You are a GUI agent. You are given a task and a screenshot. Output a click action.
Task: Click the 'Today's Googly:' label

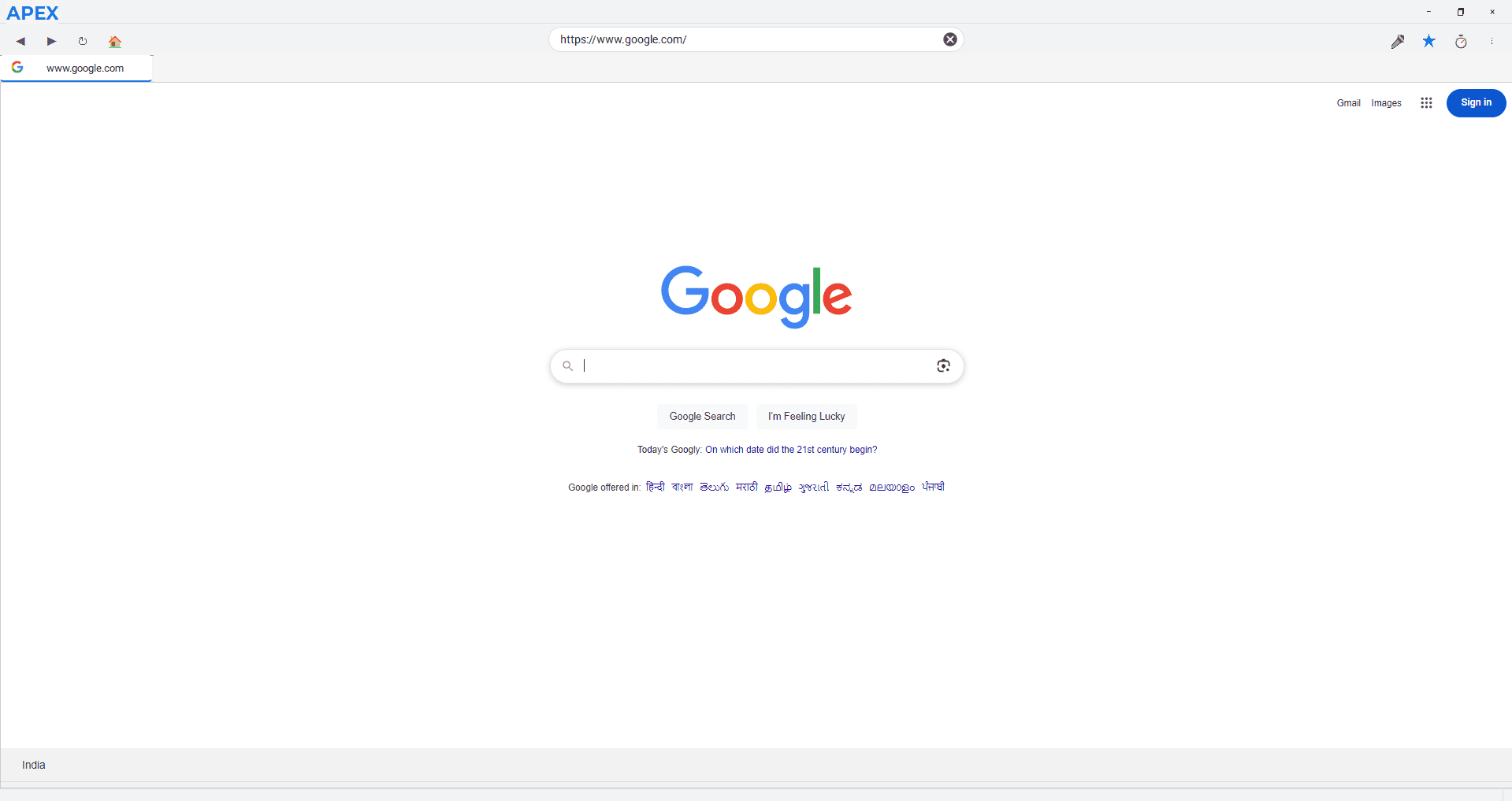tap(670, 450)
